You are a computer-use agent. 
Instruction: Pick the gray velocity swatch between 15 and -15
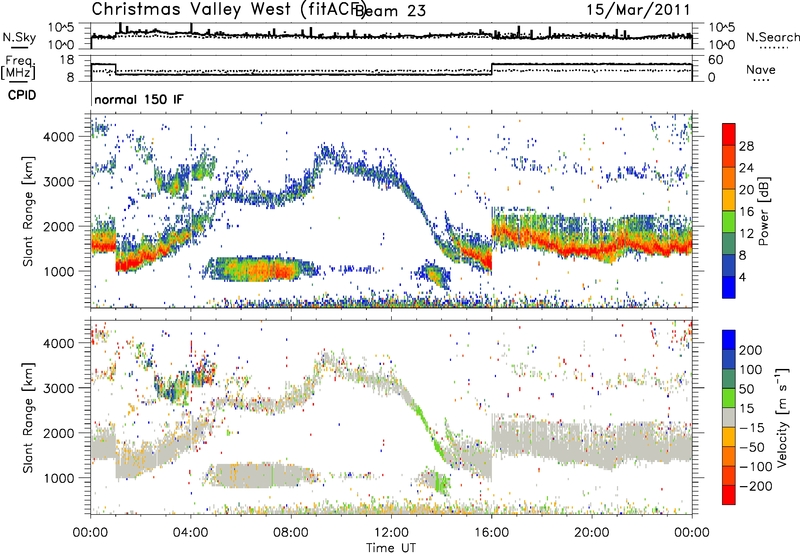pos(729,418)
